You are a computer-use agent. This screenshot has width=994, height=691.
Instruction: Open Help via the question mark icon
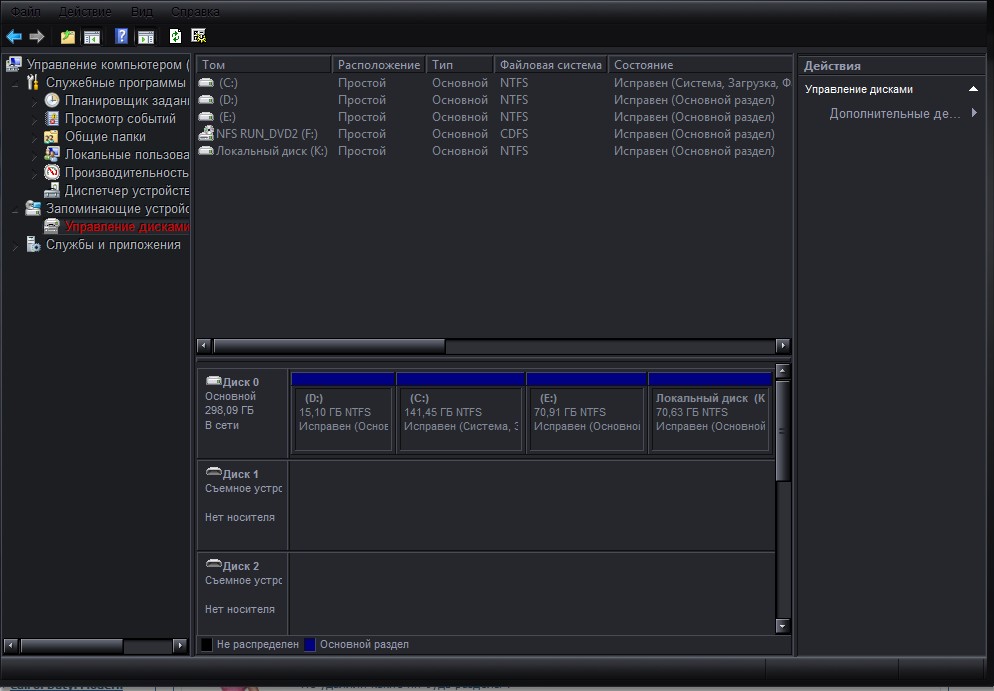tap(122, 36)
